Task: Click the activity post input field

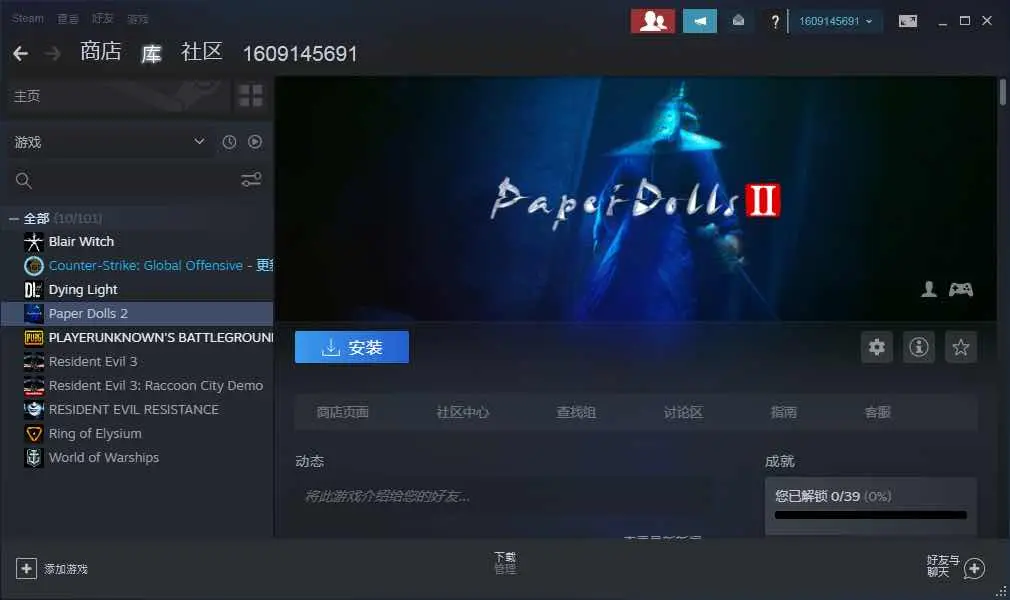Action: pos(504,496)
